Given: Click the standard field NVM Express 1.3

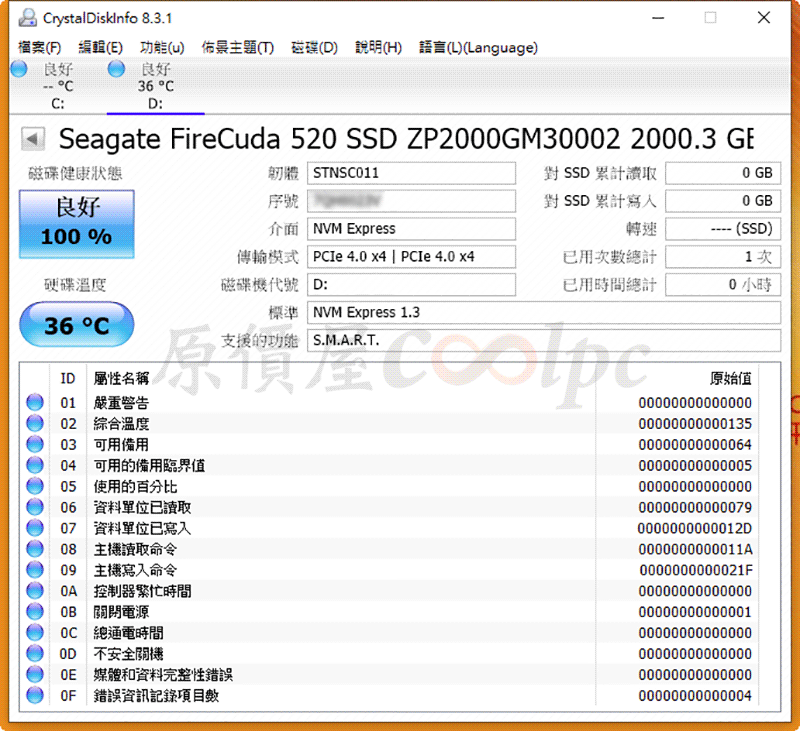Looking at the screenshot, I should click(x=544, y=312).
